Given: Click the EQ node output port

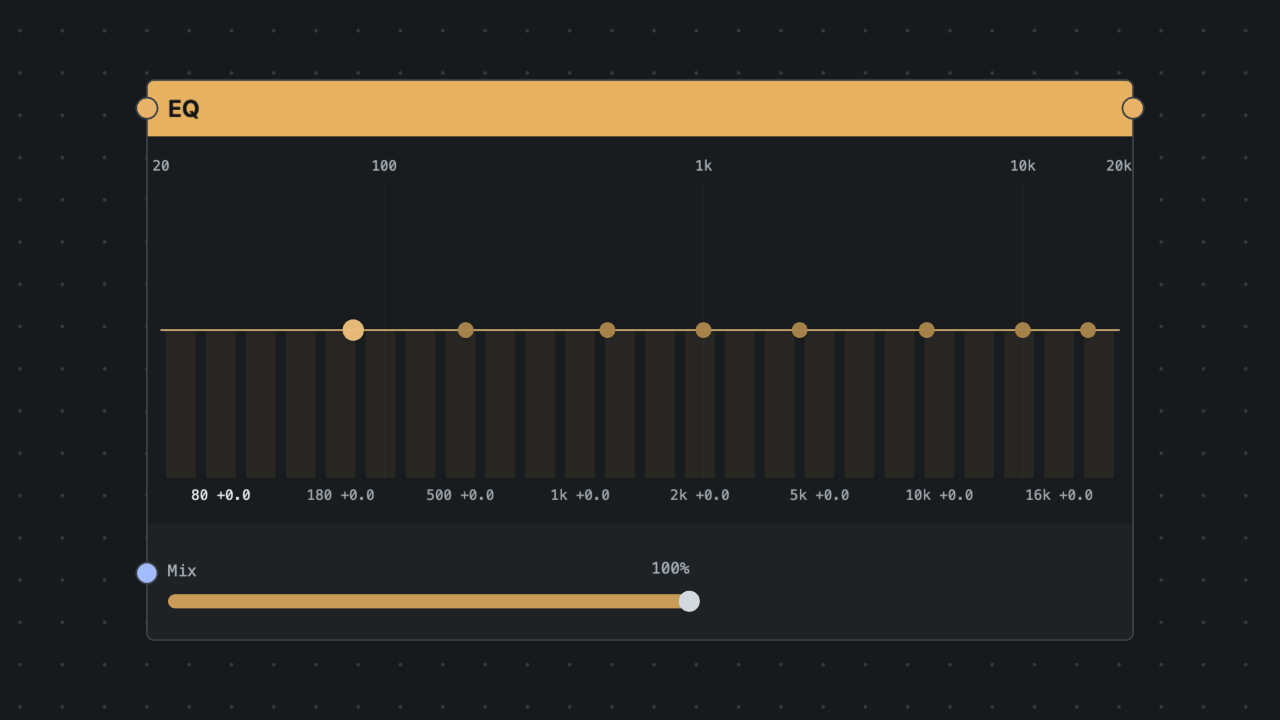Looking at the screenshot, I should (x=1133, y=108).
